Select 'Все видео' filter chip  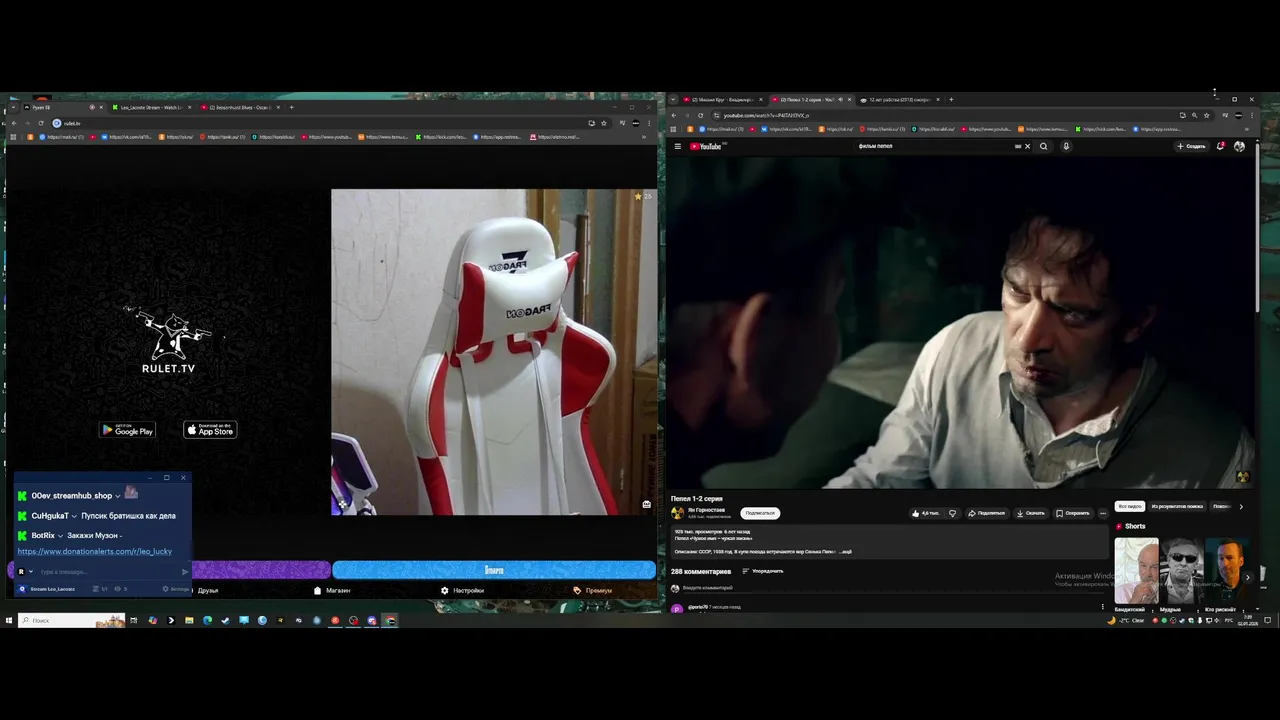click(1129, 506)
